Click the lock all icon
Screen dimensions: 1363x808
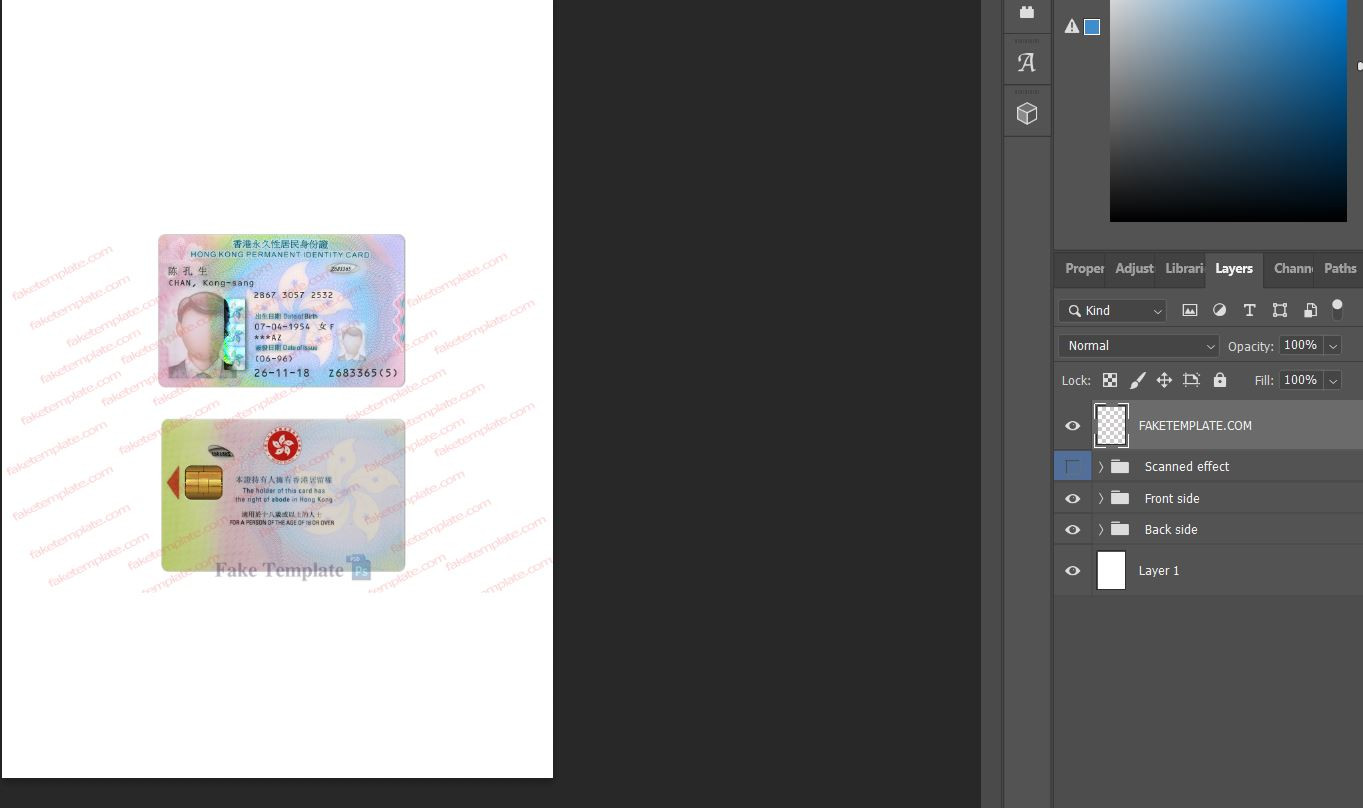click(x=1219, y=380)
